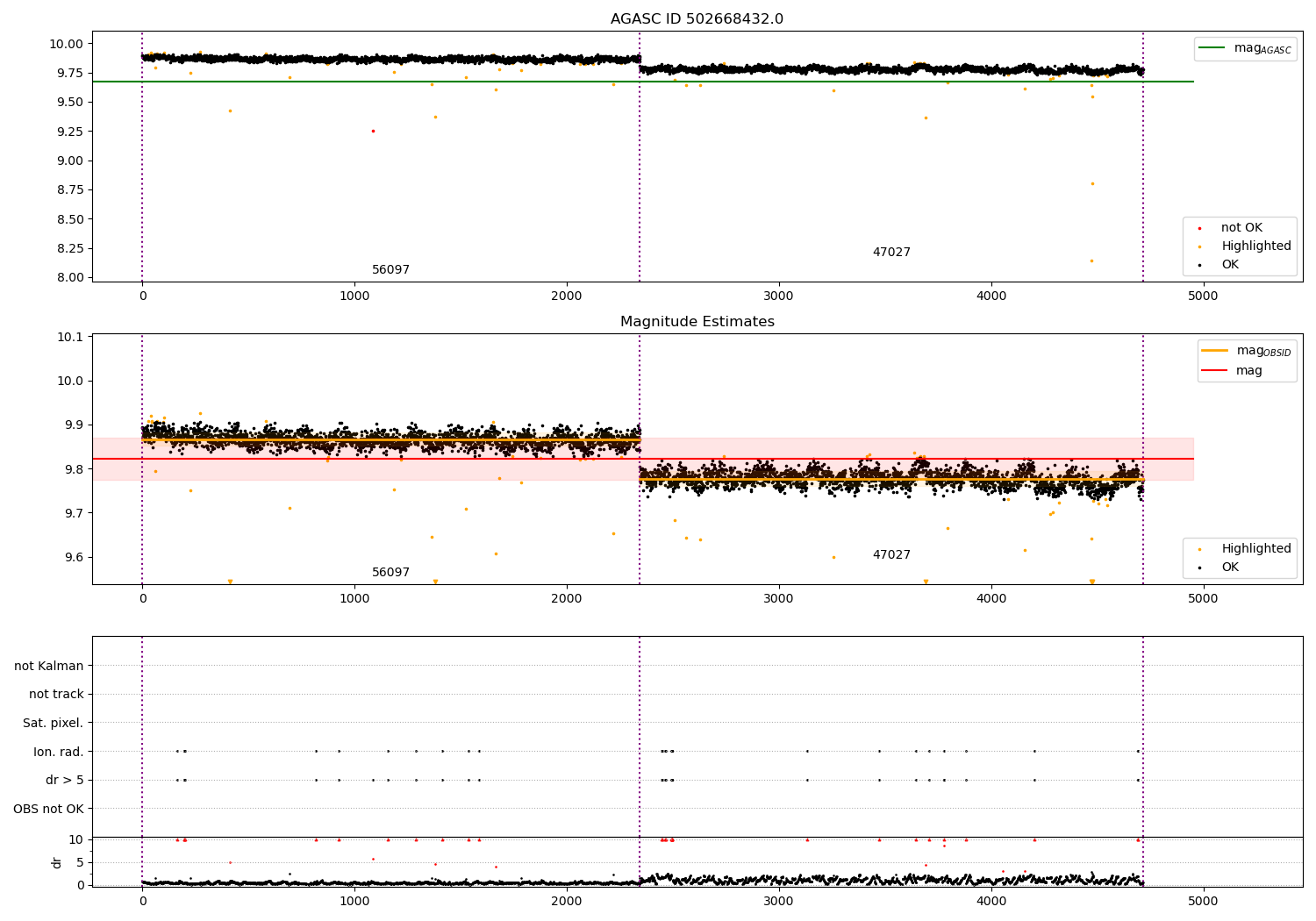
Task: Click the "Magnitude Estimates" plot title
Action: (x=697, y=322)
